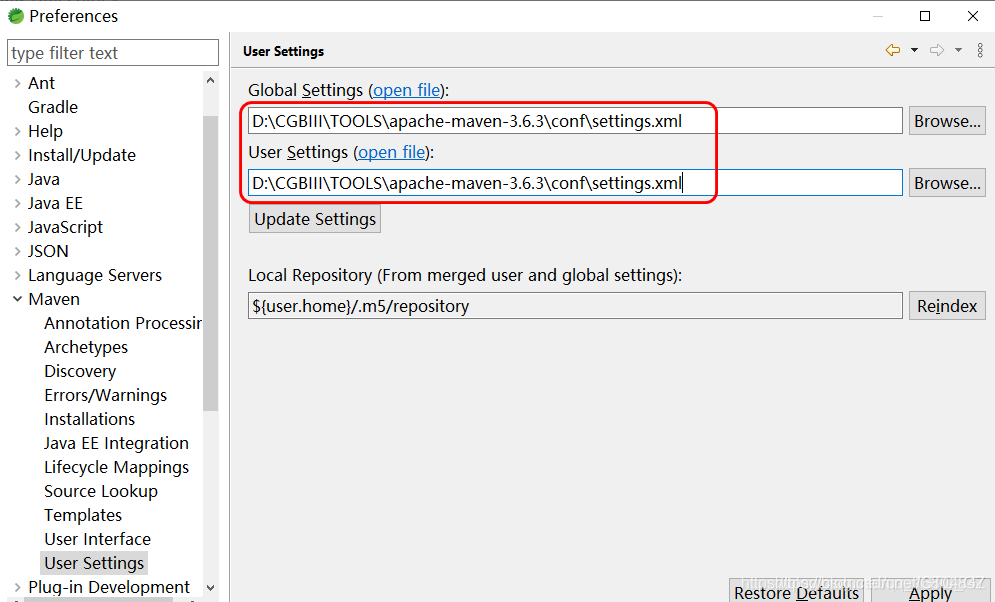Screen dimensions: 995x602
Task: Open Maven User Interface page
Action: pos(97,539)
